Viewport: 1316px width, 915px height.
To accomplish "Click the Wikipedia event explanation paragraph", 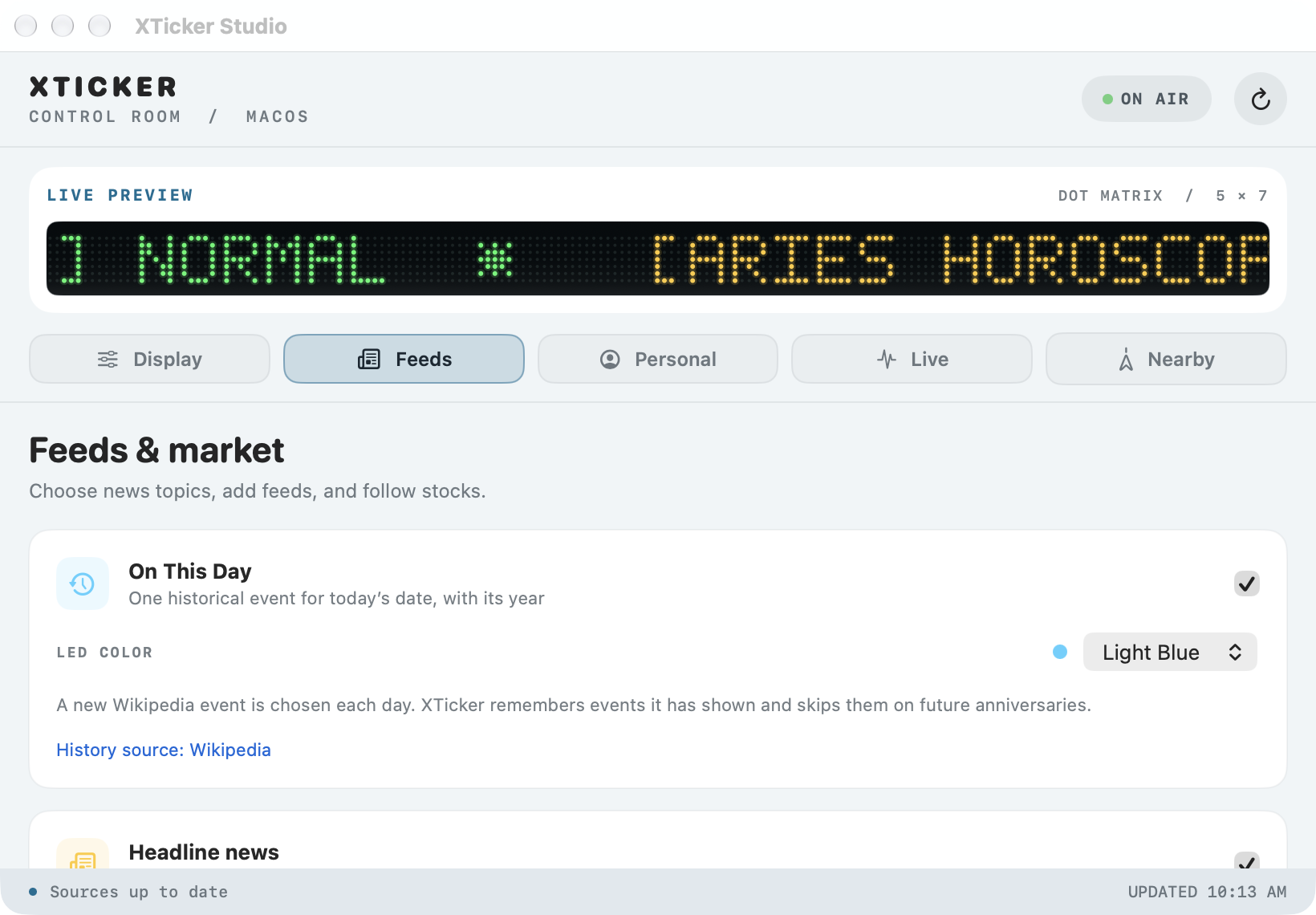I will click(574, 706).
